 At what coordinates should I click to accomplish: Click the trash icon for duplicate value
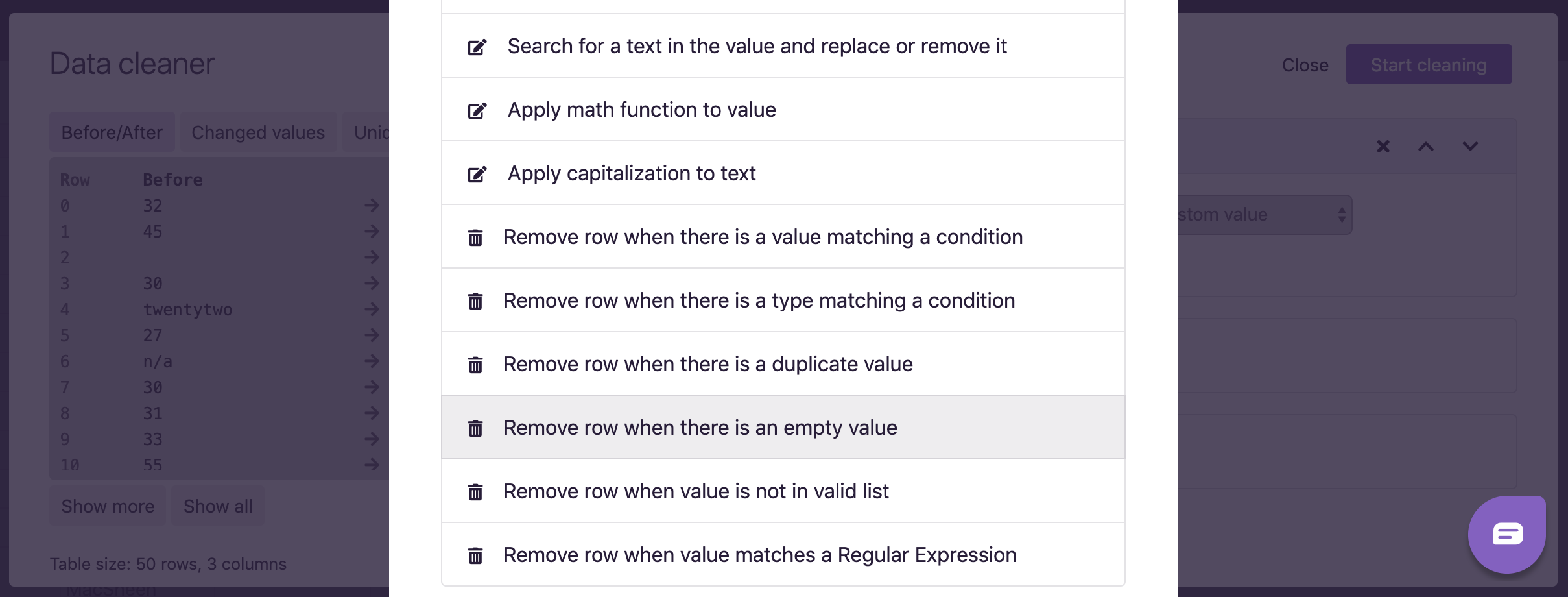(475, 365)
